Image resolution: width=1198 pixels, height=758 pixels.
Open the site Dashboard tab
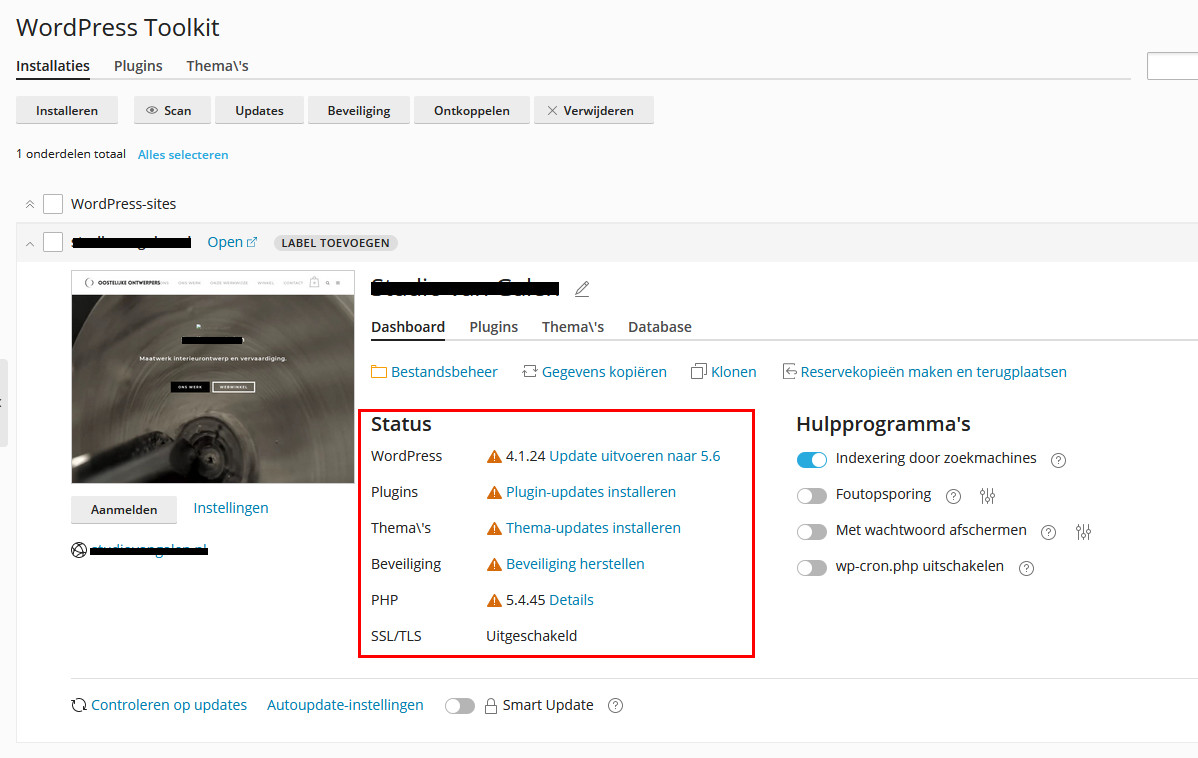point(408,327)
